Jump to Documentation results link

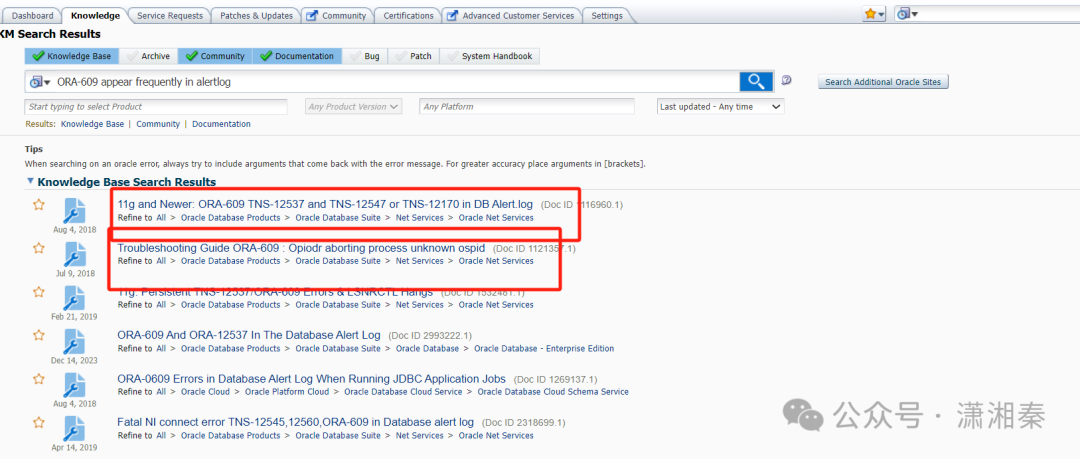pos(221,124)
